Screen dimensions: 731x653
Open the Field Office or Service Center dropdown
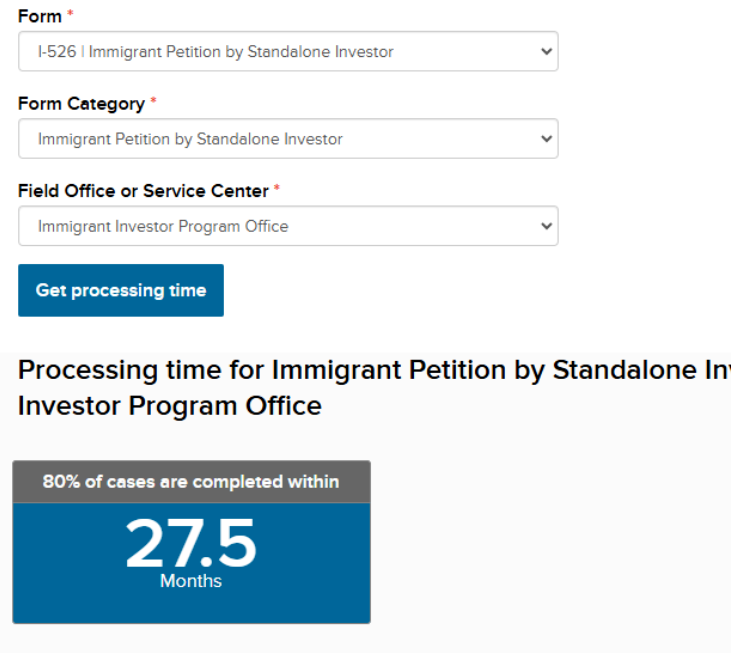tap(287, 226)
